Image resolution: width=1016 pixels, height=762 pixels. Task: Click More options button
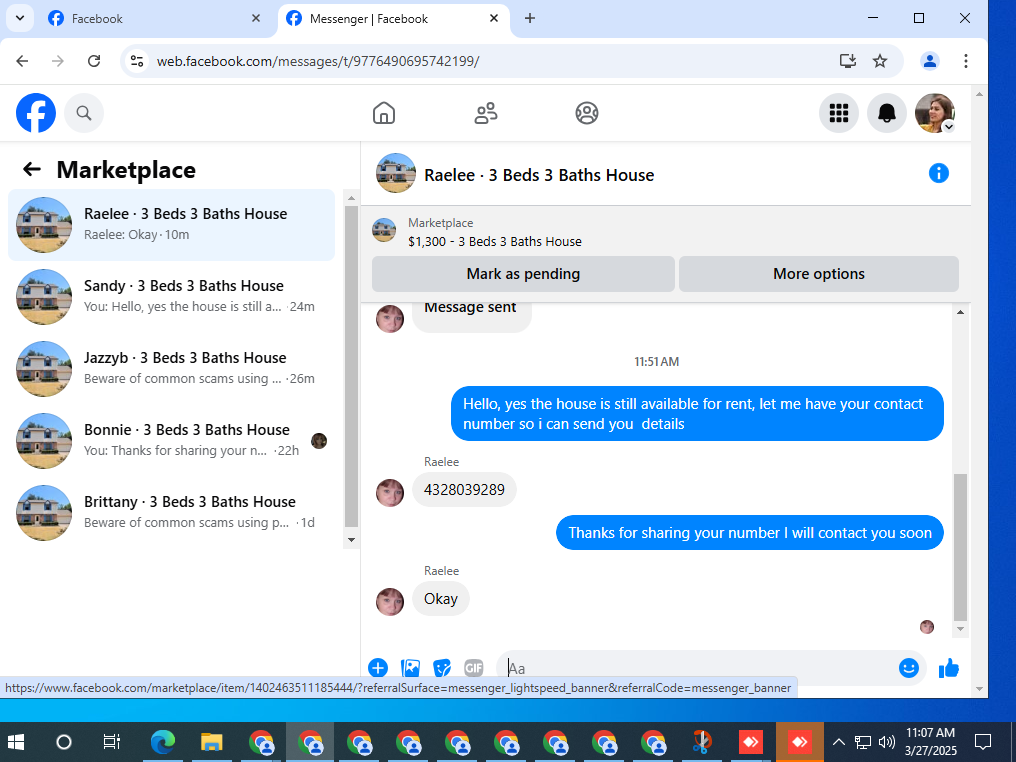click(x=818, y=274)
